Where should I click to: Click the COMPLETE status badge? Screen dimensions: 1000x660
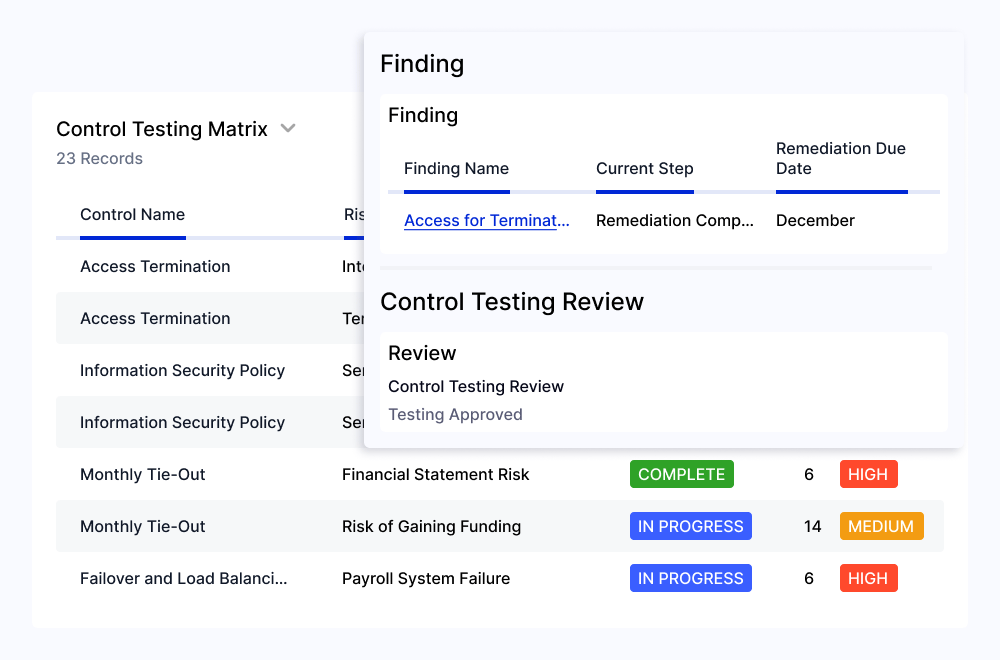point(682,474)
